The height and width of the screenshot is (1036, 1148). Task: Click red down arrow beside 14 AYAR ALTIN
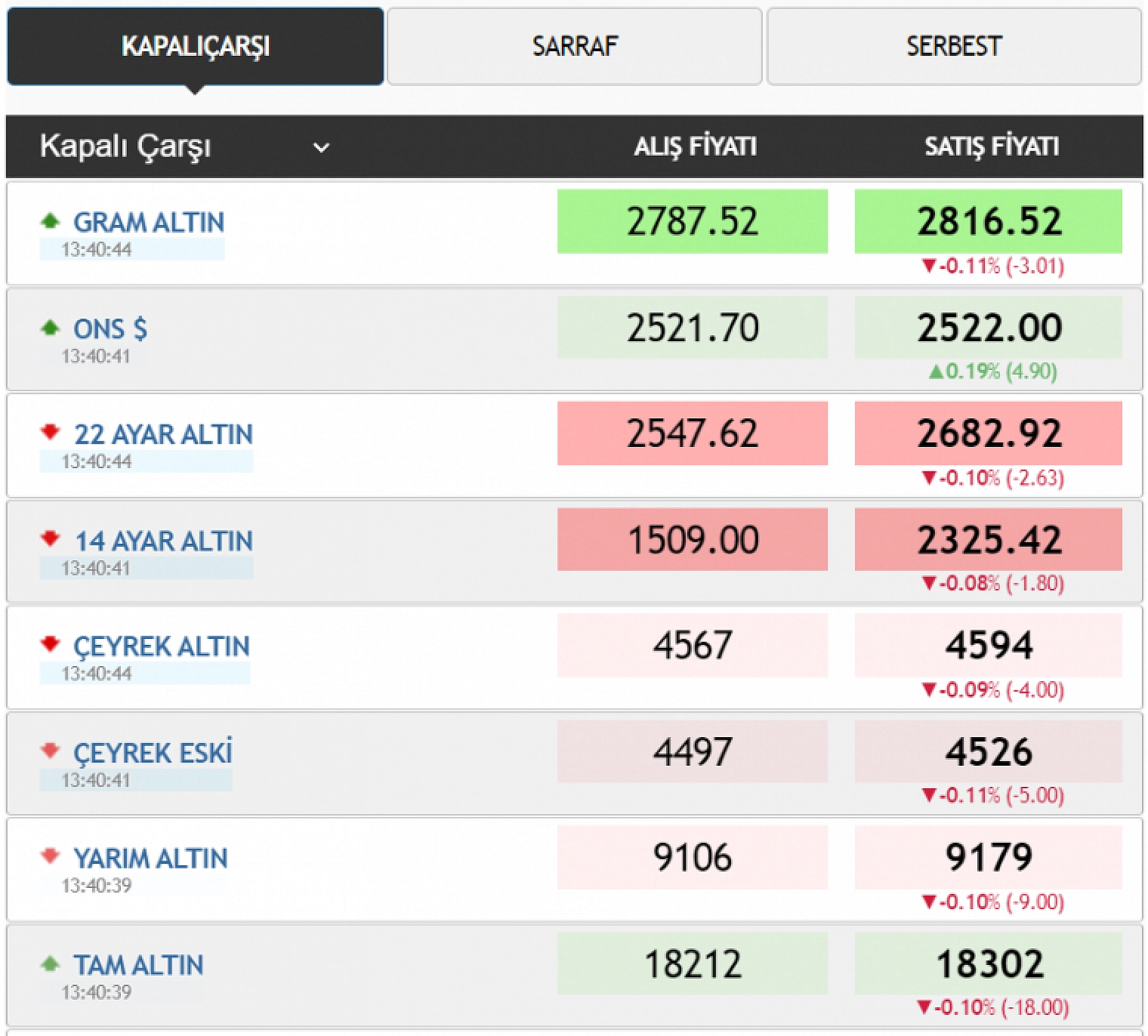click(50, 538)
